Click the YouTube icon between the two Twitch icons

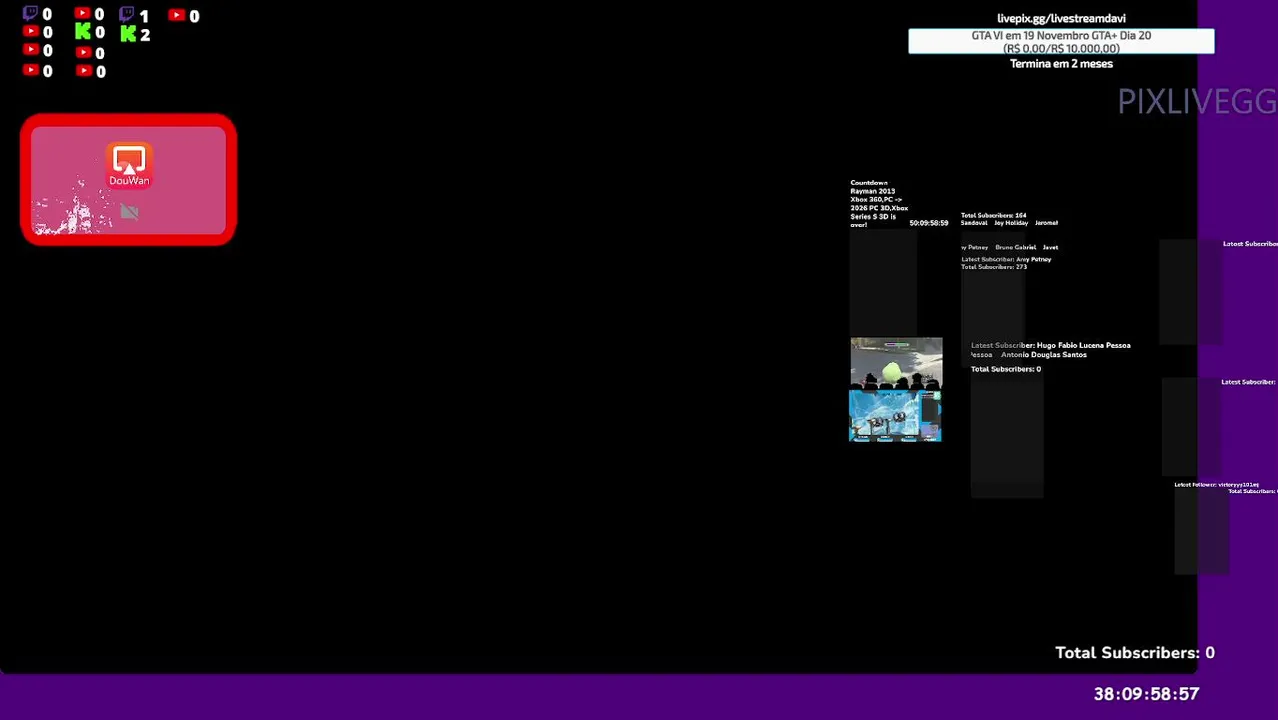82,14
